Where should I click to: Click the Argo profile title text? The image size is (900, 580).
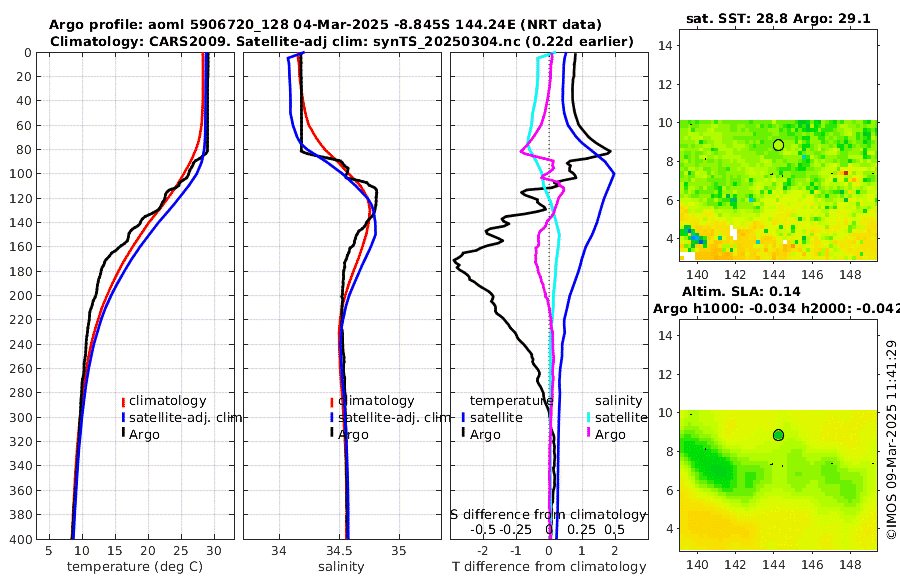pyautogui.click(x=325, y=25)
